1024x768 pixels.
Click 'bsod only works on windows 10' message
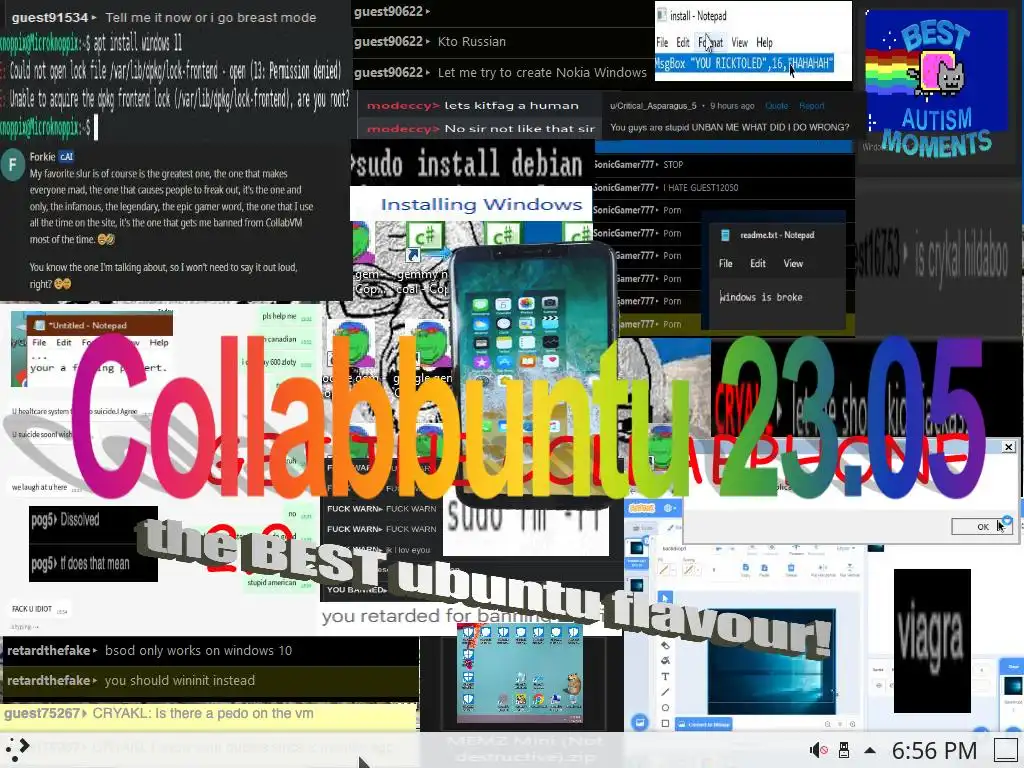(x=198, y=650)
